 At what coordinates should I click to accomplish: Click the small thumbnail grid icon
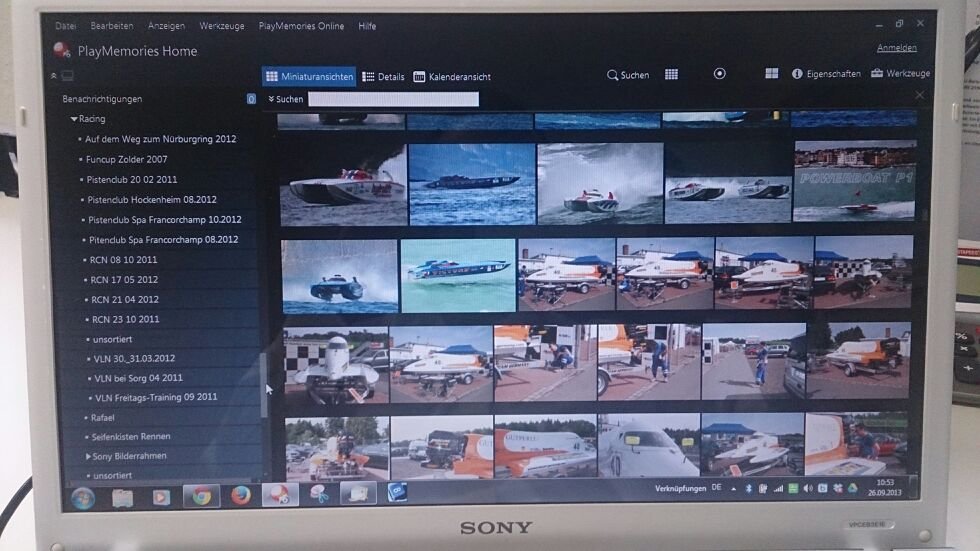[x=671, y=74]
